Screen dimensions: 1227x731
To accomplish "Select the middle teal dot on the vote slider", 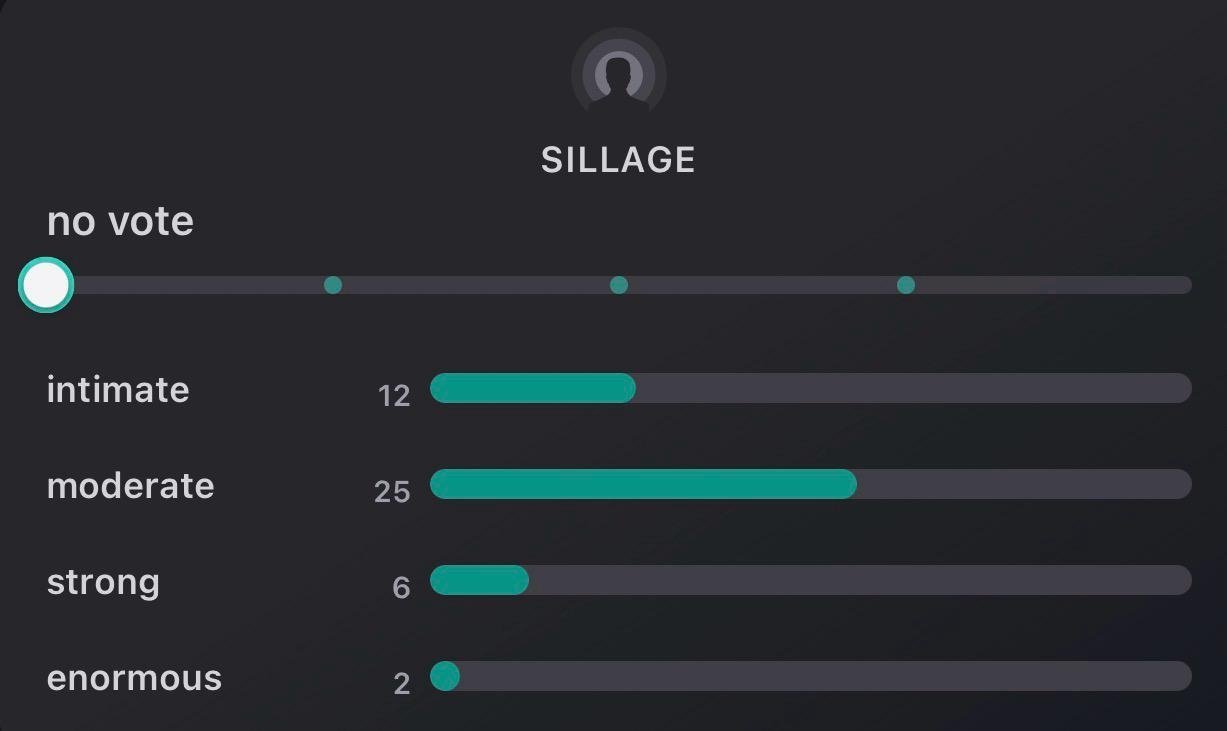I will coord(619,286).
